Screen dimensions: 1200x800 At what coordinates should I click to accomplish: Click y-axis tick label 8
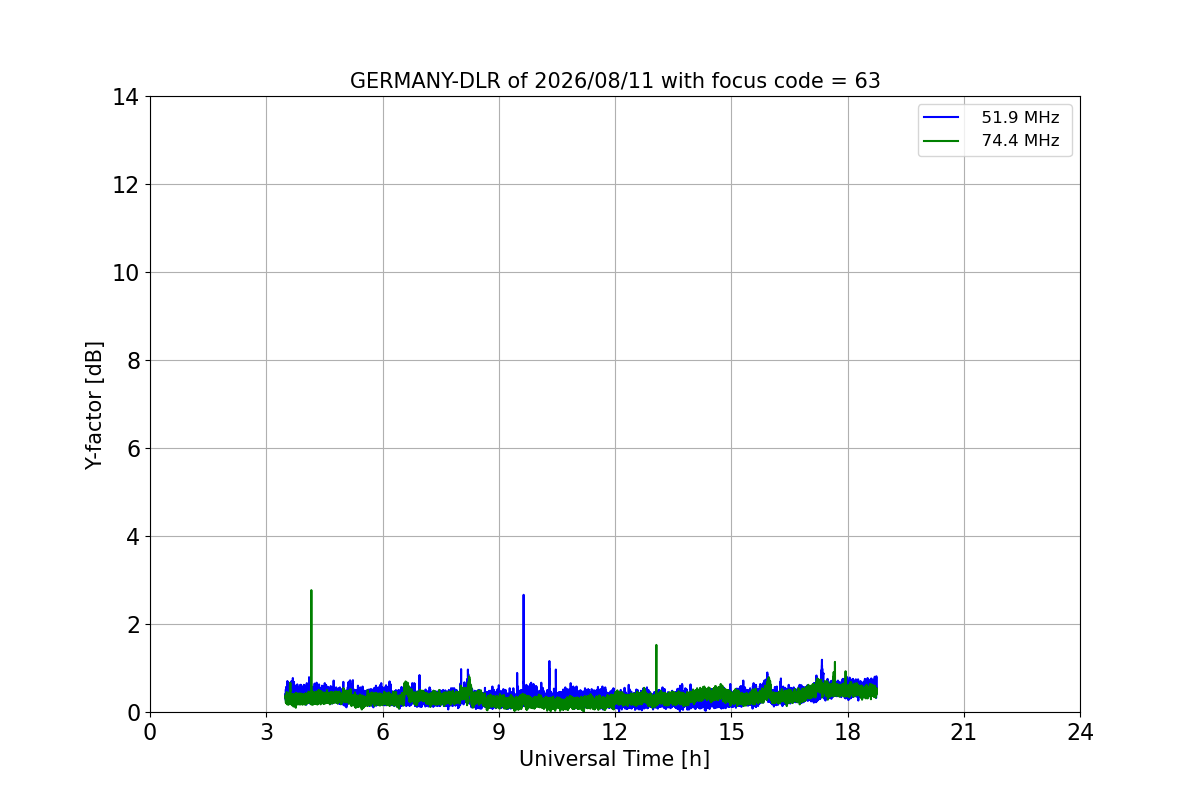point(133,361)
